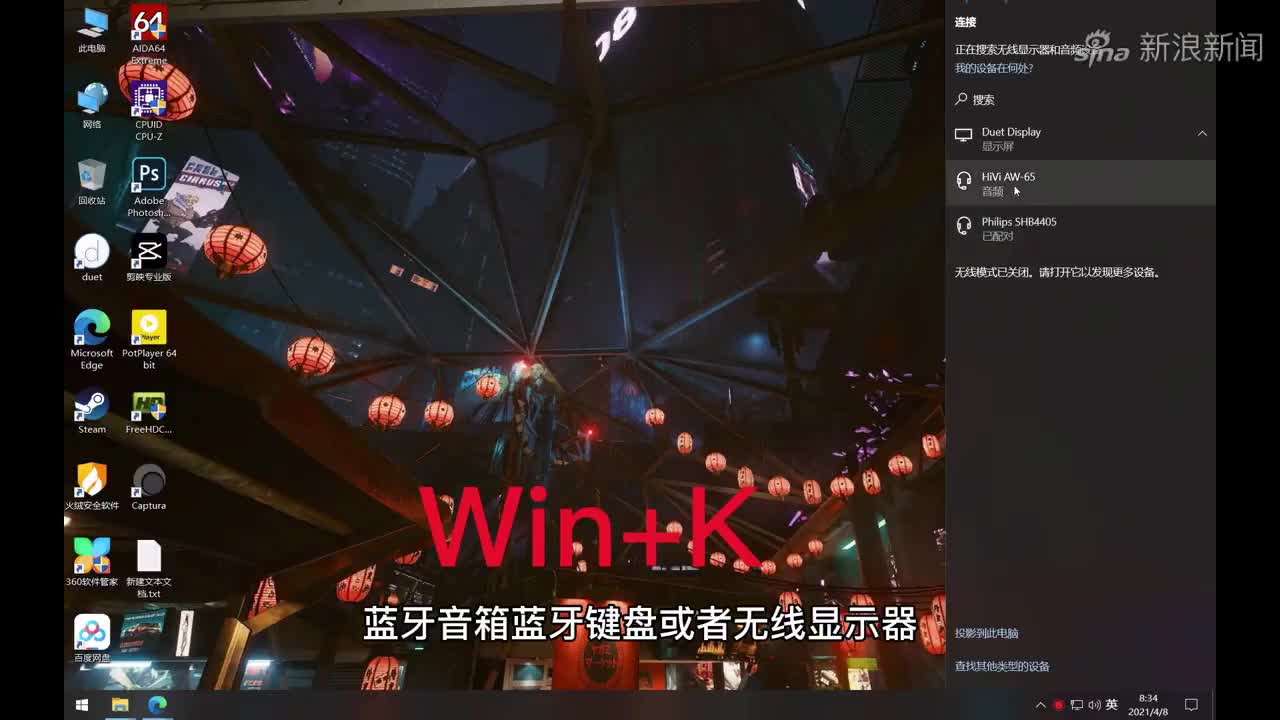The height and width of the screenshot is (720, 1280).
Task: Select the 剪映专业版 desktop shortcut
Action: pyautogui.click(x=149, y=258)
